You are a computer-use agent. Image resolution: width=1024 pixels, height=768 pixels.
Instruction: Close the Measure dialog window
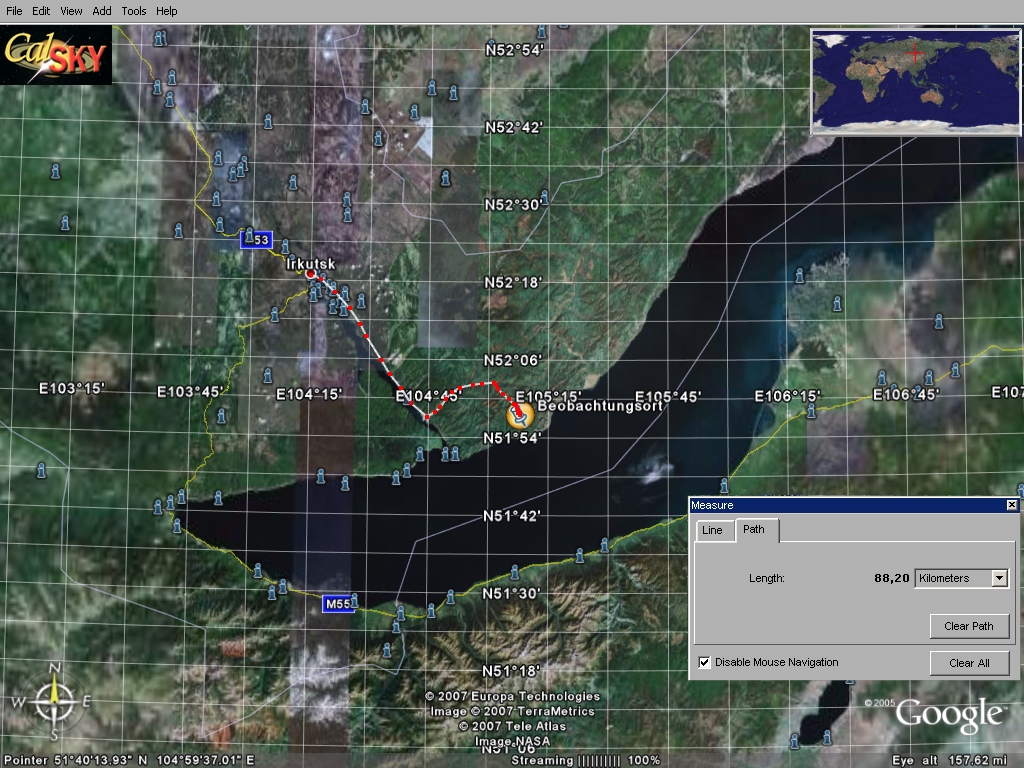click(x=1011, y=506)
